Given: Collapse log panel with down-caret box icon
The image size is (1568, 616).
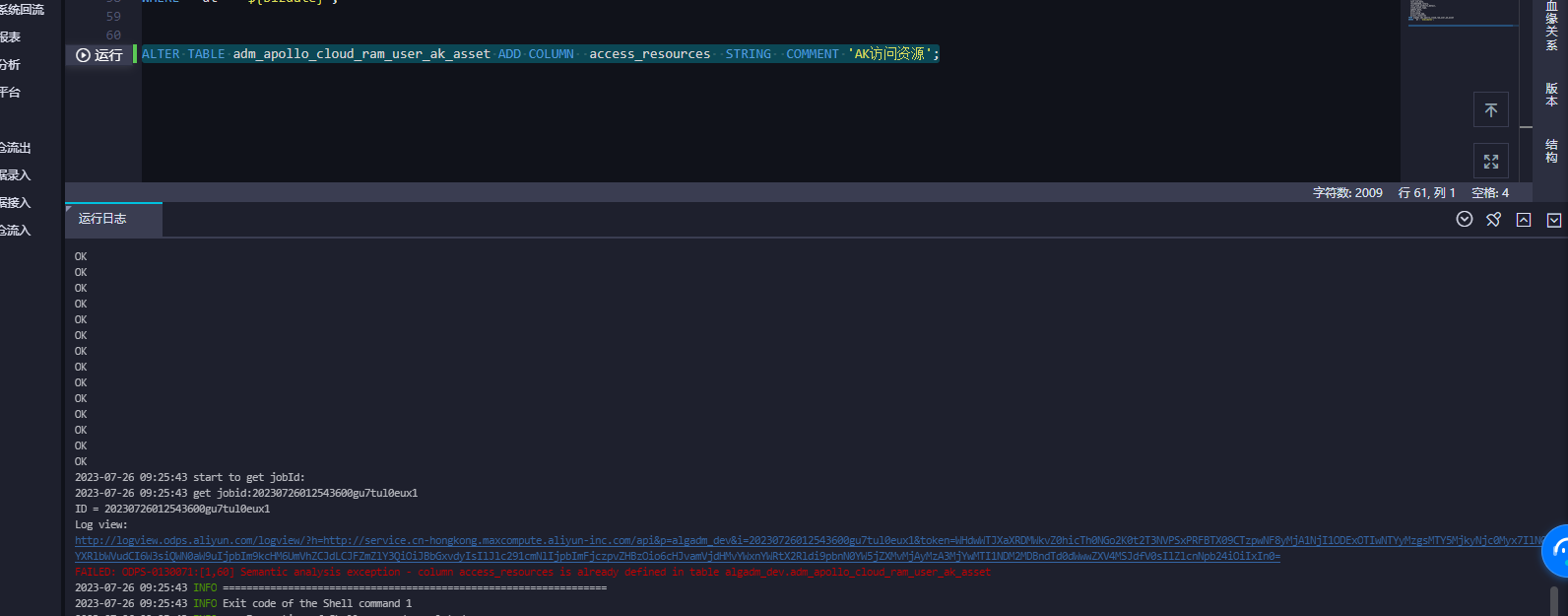Looking at the screenshot, I should 1554,220.
